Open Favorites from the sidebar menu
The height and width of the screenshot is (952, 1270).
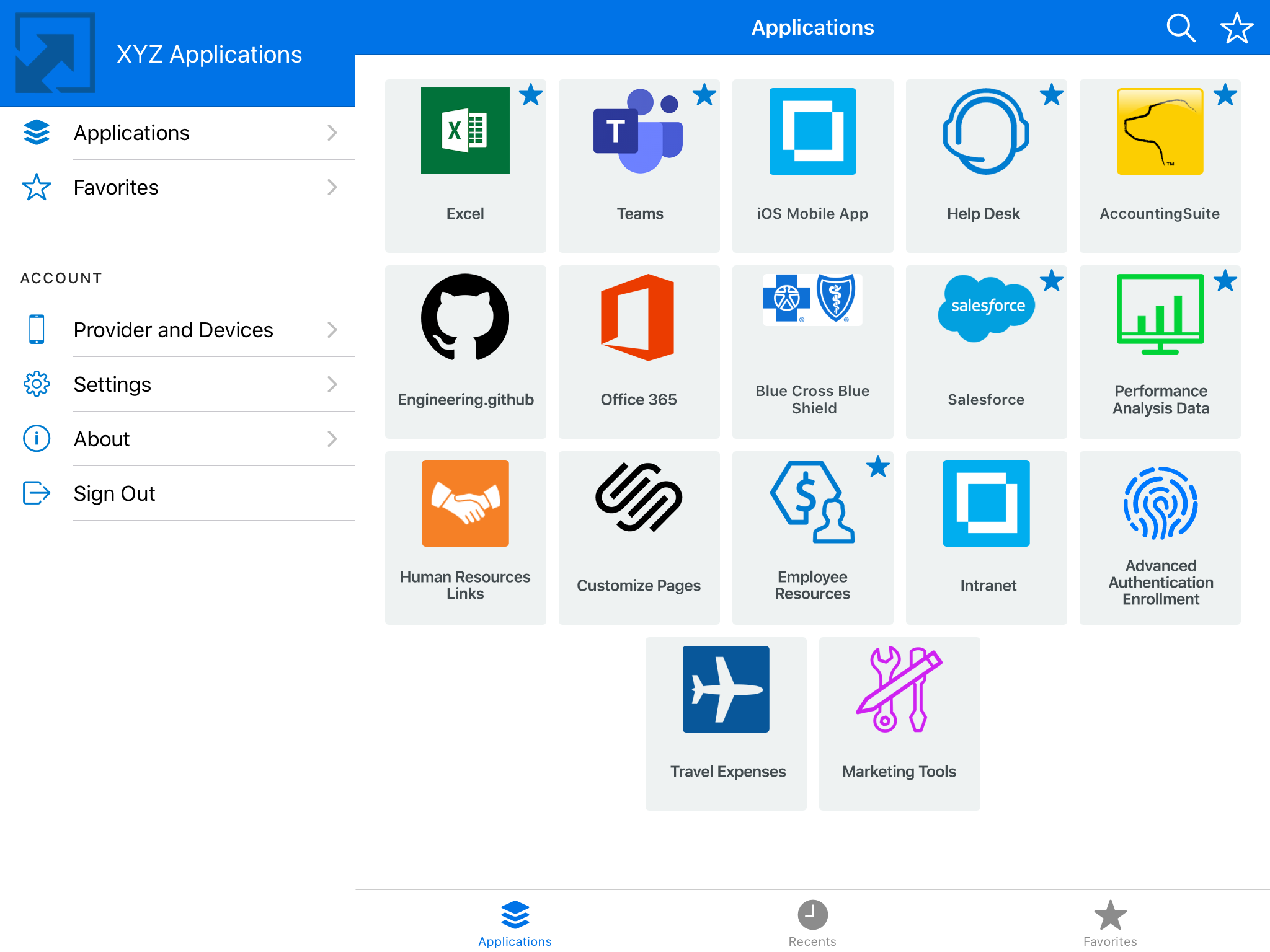coord(116,187)
